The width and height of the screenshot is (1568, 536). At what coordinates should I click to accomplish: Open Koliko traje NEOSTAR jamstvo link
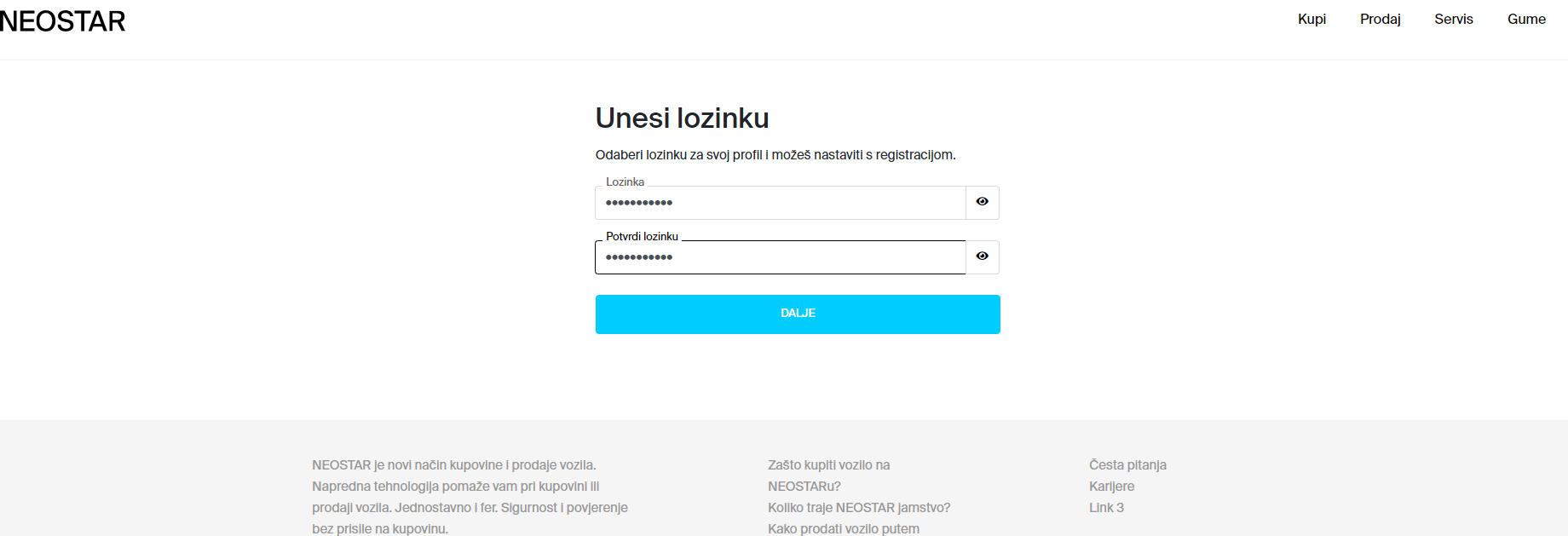click(859, 508)
